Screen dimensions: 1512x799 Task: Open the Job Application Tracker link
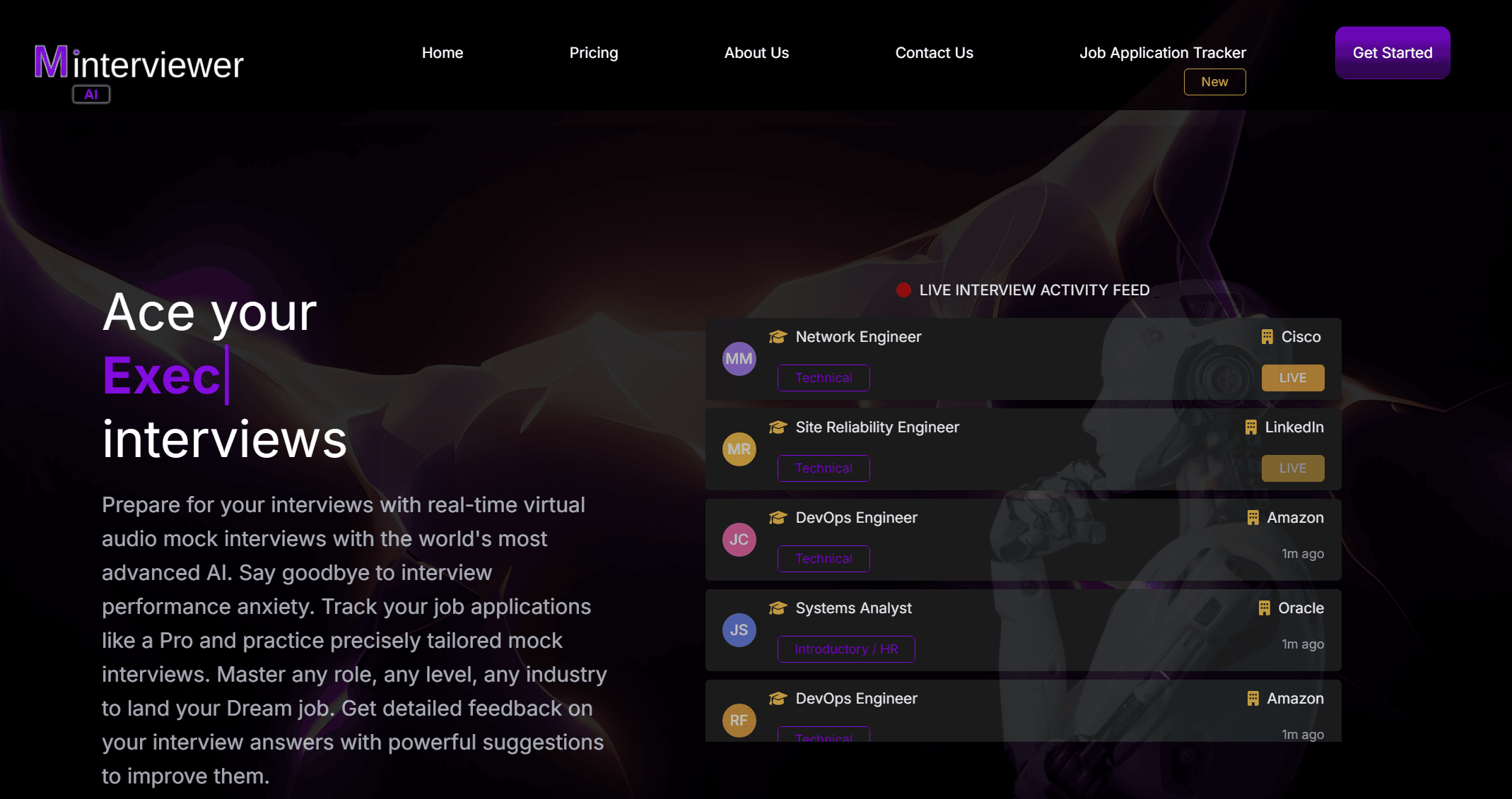pos(1162,53)
